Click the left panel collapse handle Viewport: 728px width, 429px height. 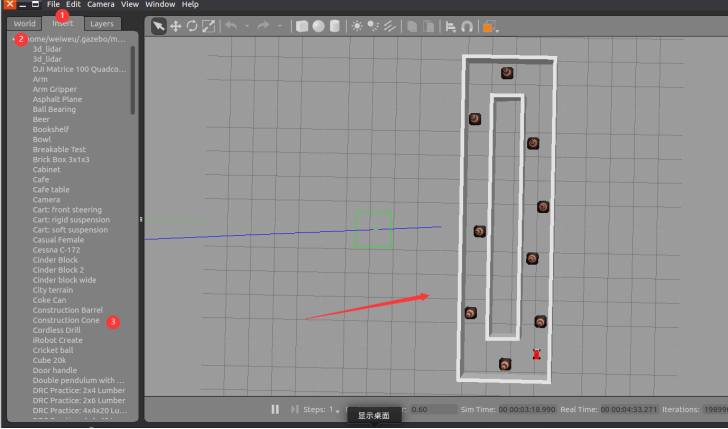(x=141, y=219)
